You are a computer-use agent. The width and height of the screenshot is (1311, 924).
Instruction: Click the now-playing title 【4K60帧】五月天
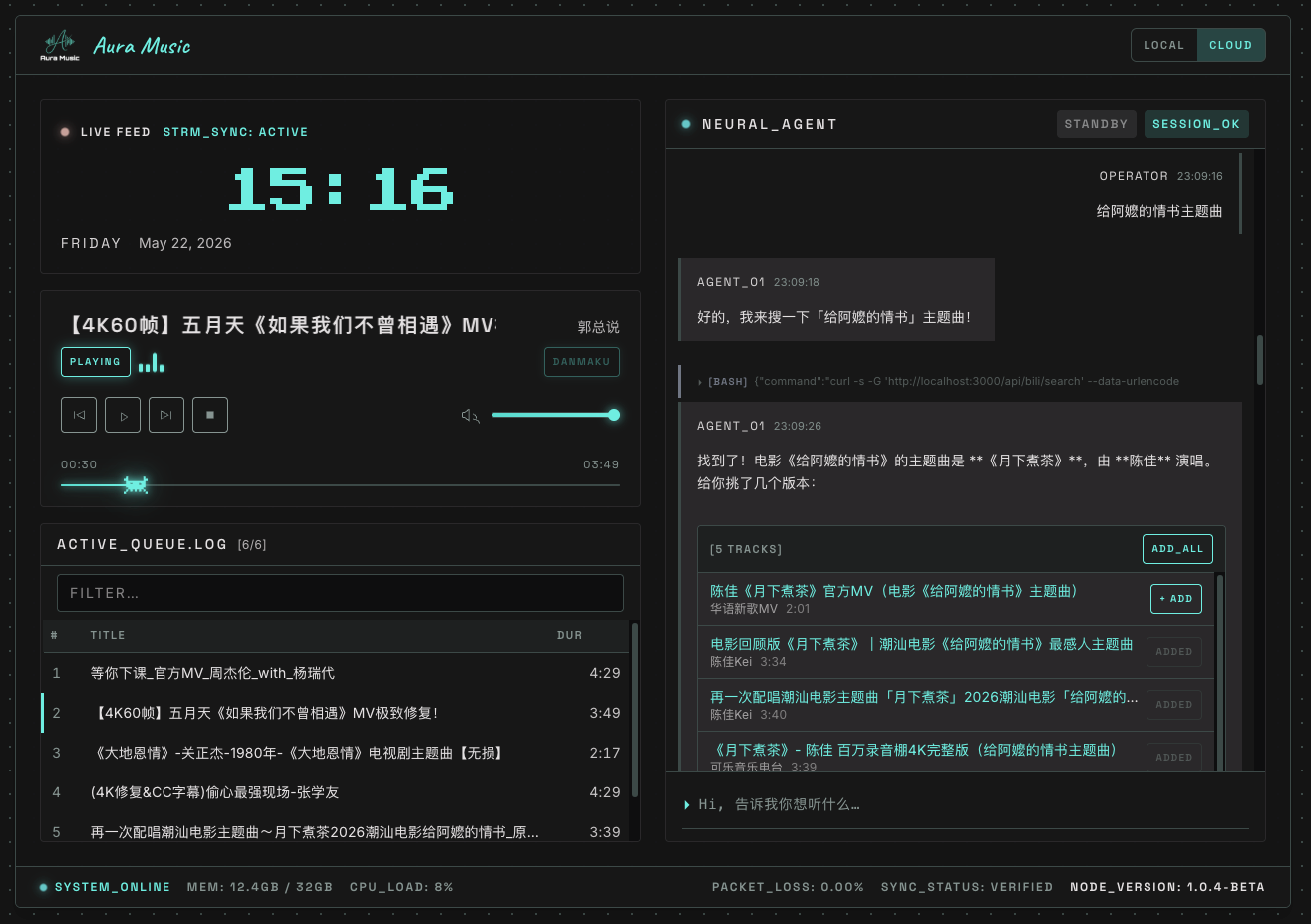point(278,326)
